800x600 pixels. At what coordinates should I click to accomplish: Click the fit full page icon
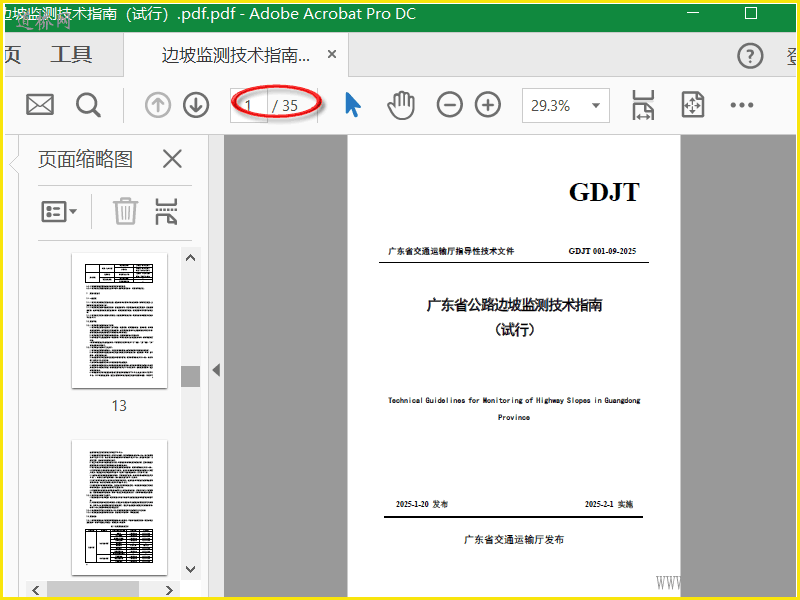[x=693, y=105]
